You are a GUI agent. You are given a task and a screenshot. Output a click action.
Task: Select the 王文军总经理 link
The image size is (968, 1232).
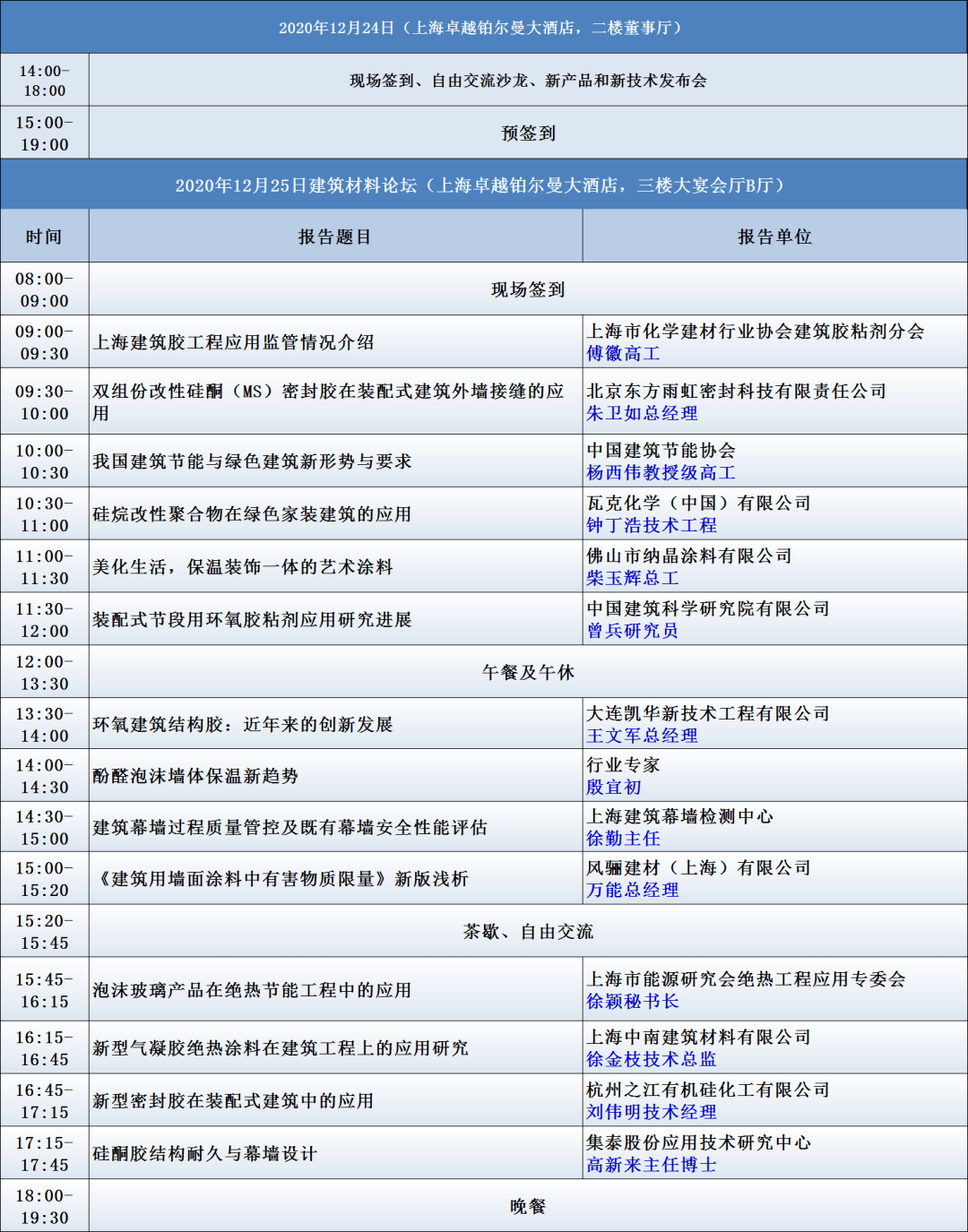pos(642,736)
